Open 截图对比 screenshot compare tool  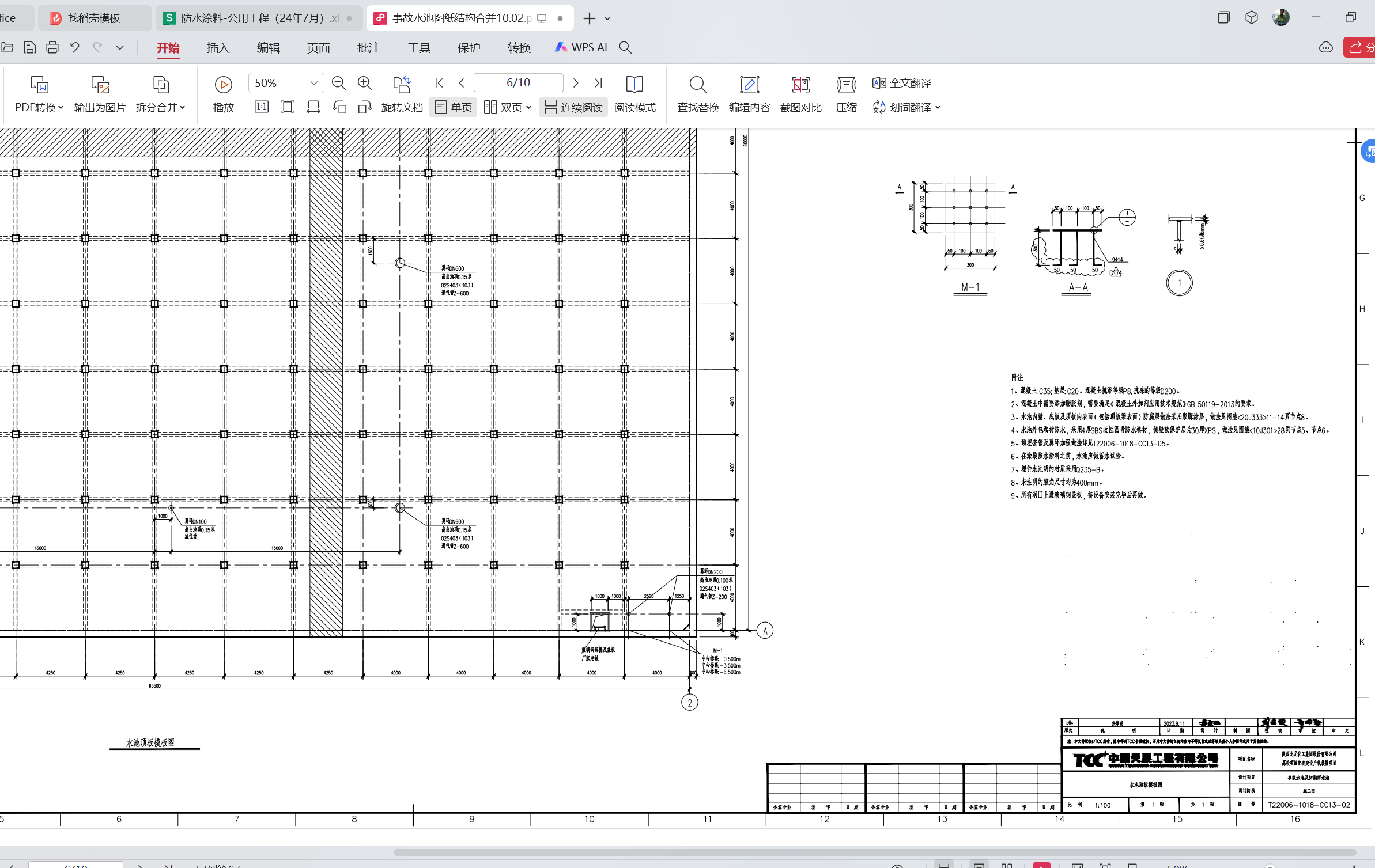pyautogui.click(x=800, y=94)
